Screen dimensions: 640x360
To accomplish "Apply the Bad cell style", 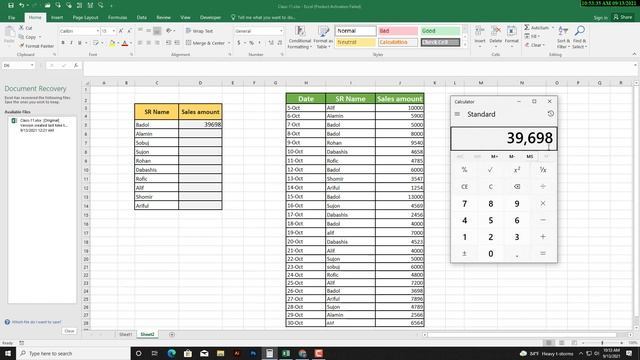I will 398,31.
